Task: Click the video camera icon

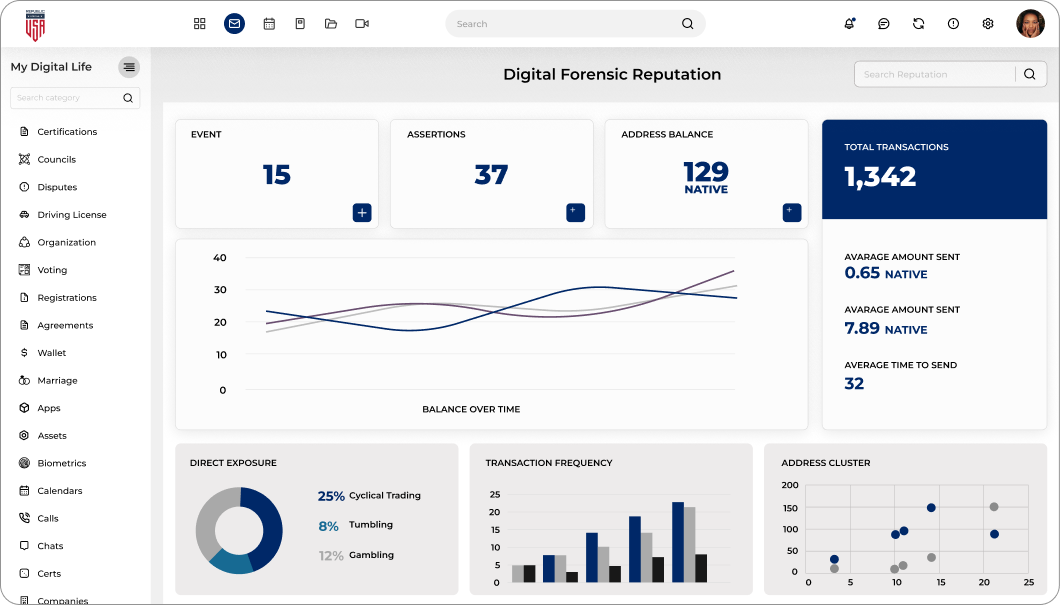Action: coord(362,23)
